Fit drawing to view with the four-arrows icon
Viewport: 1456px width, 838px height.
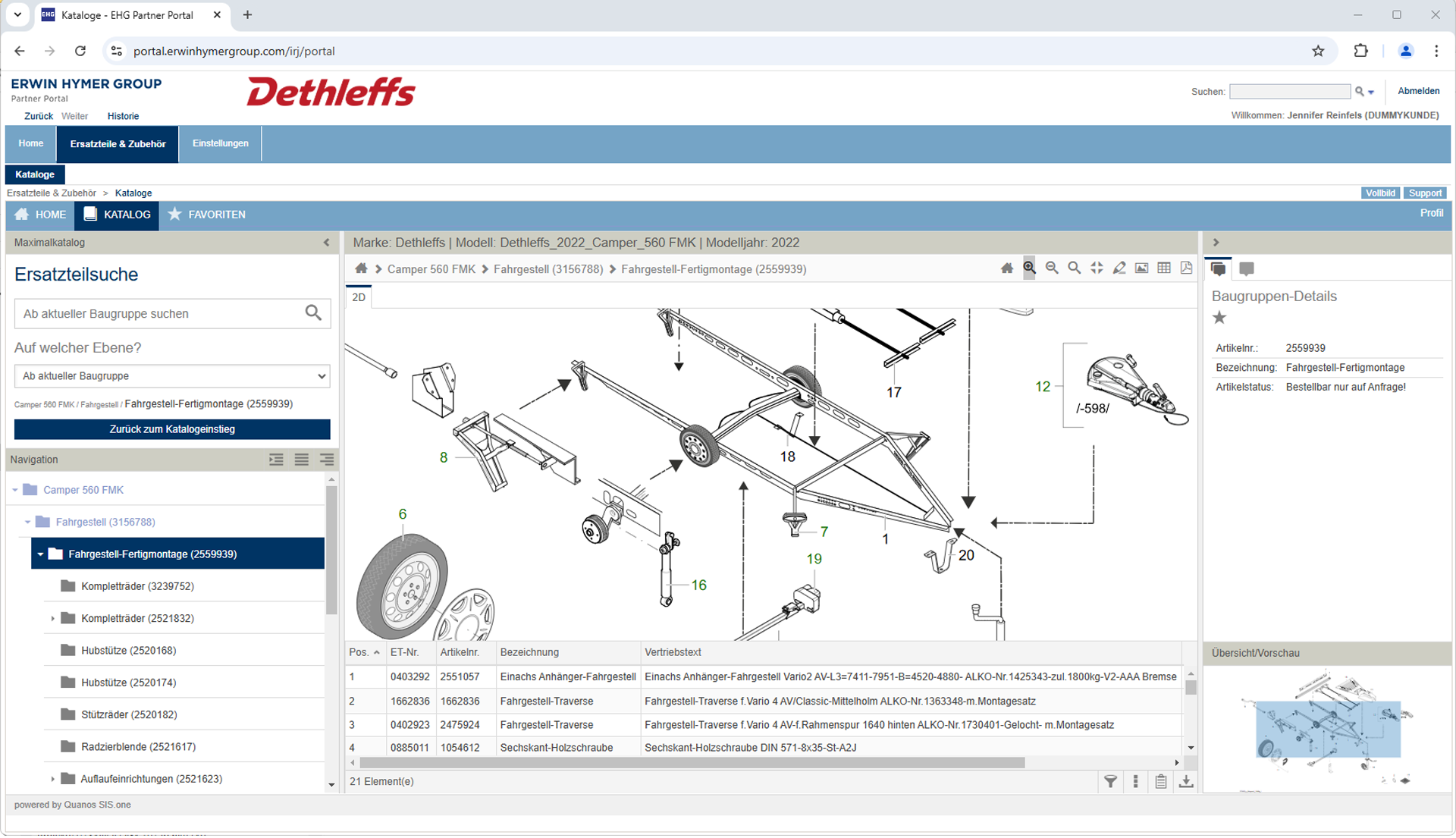(x=1097, y=268)
